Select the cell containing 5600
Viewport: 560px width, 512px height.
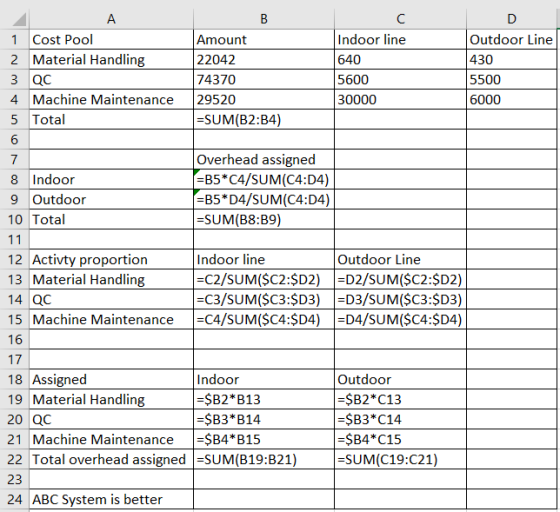coord(400,79)
